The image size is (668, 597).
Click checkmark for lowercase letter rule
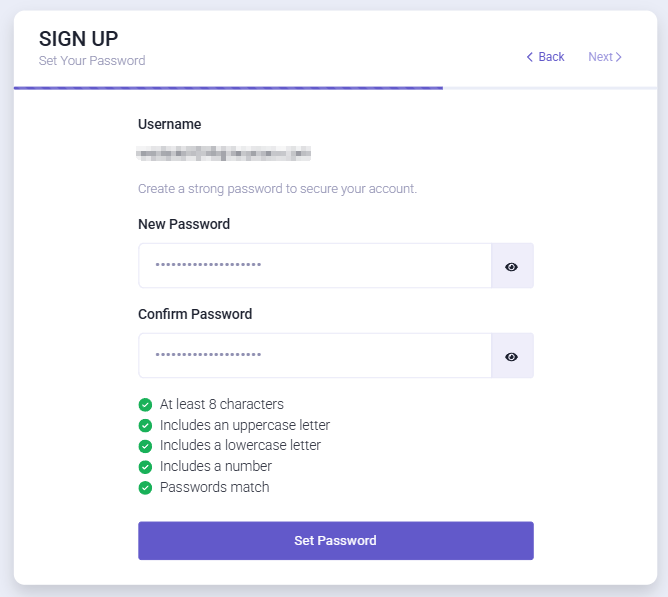tap(145, 446)
